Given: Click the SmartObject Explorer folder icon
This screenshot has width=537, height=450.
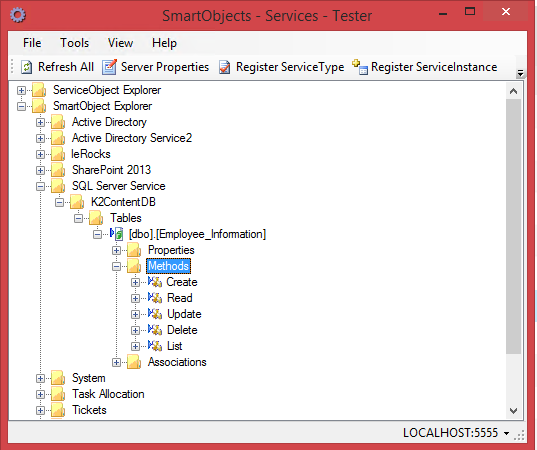Looking at the screenshot, I should pos(39,106).
